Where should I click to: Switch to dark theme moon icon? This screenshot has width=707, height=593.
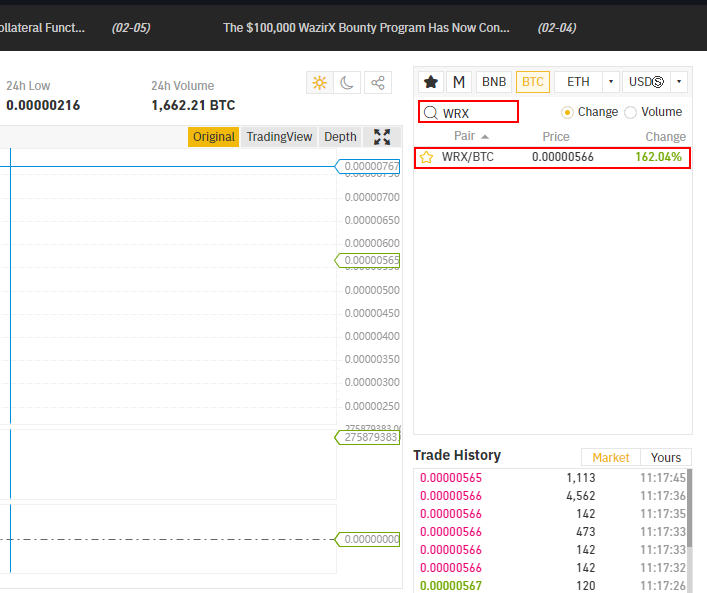pos(347,83)
